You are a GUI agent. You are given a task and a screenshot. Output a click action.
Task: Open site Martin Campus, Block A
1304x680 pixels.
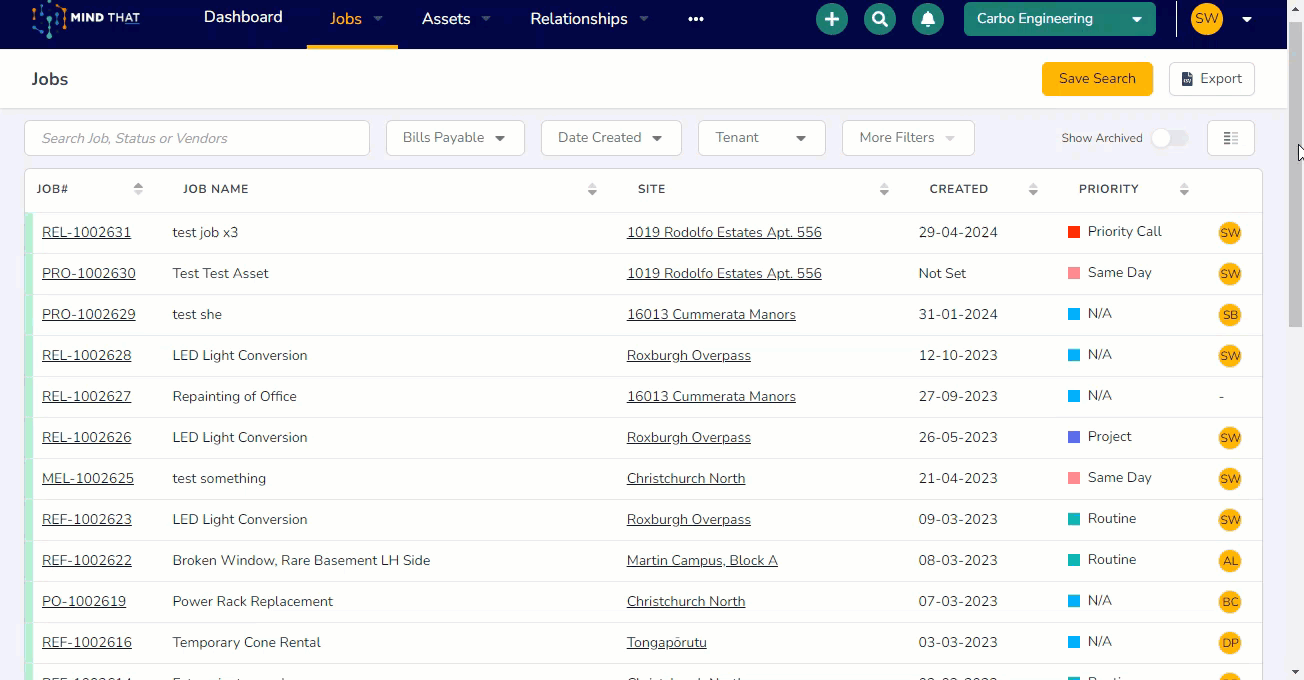[702, 561]
